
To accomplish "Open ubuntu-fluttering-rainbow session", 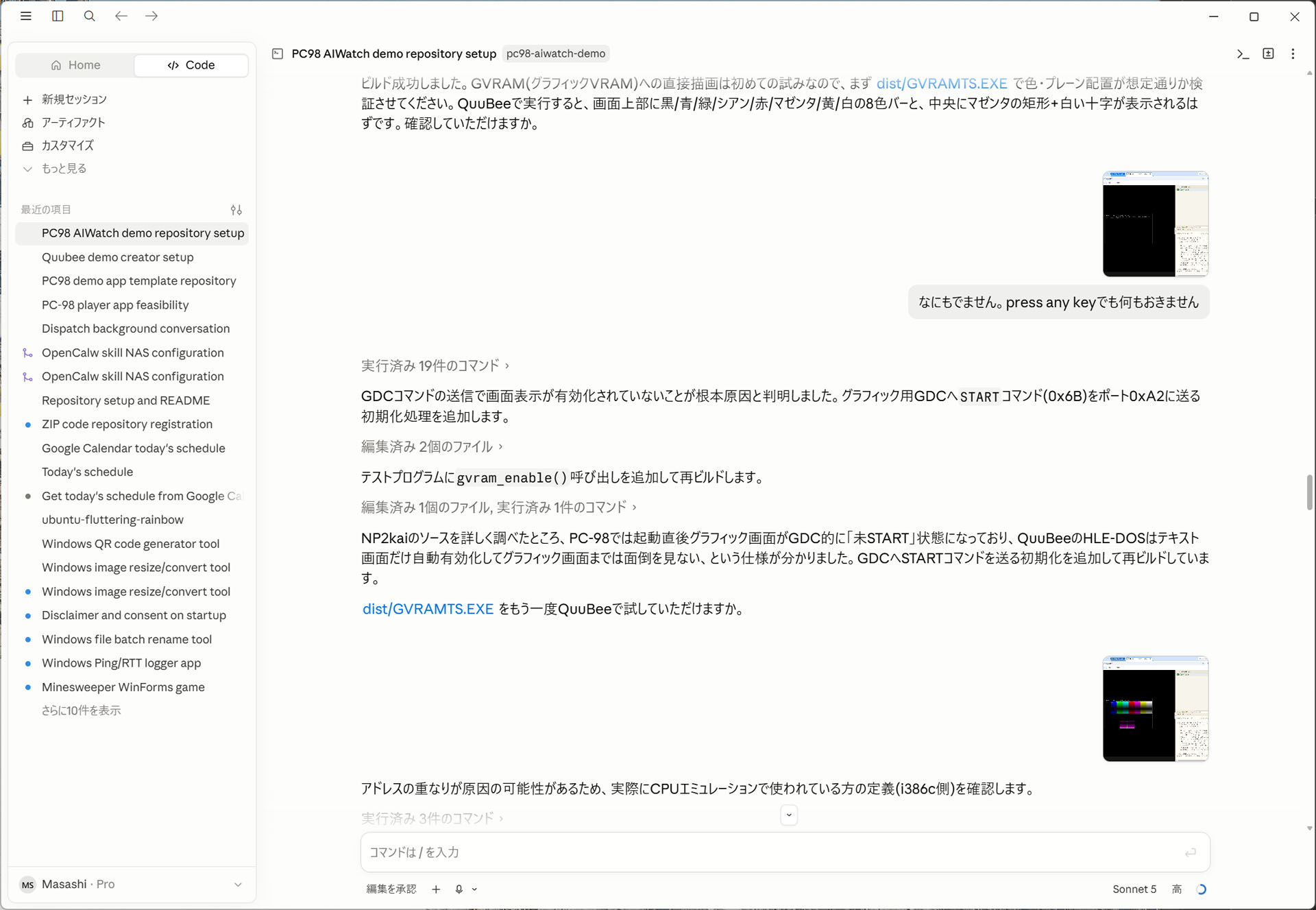I will (132, 520).
